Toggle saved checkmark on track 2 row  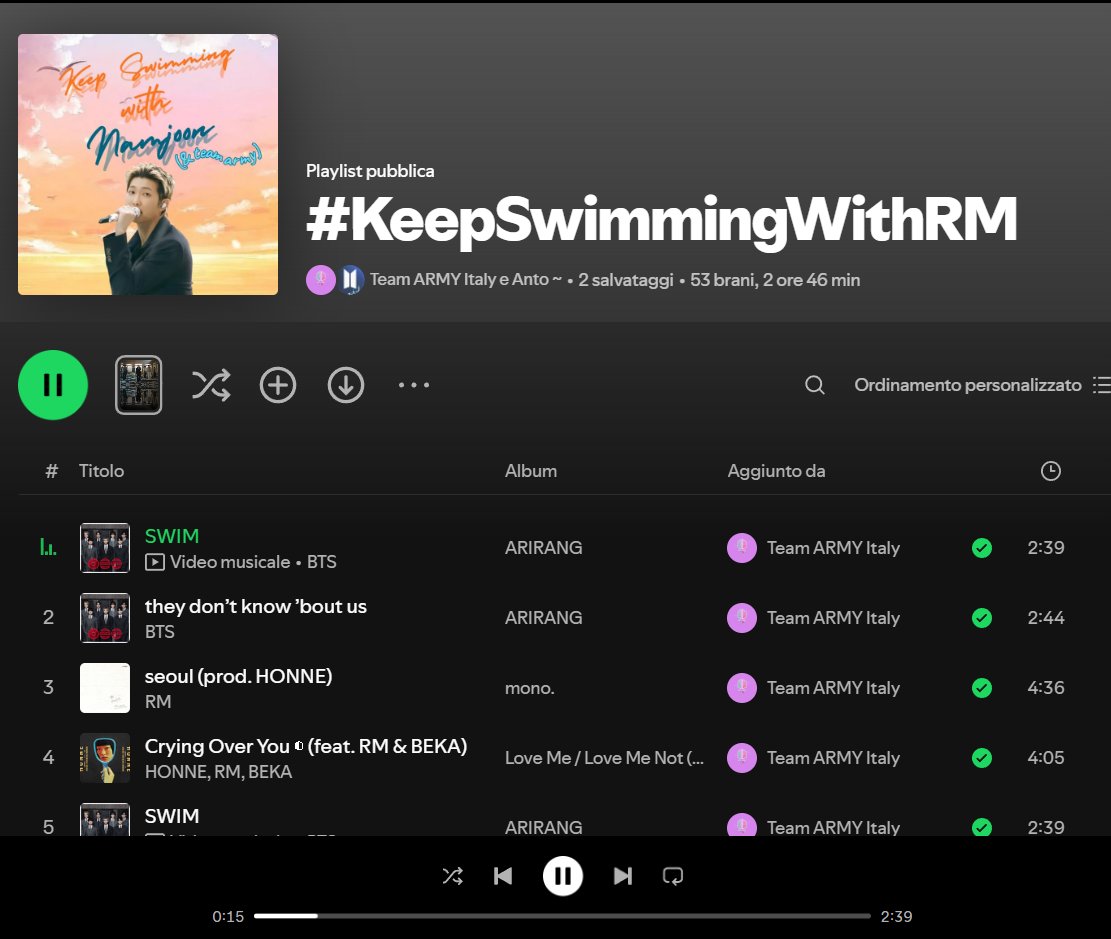982,617
